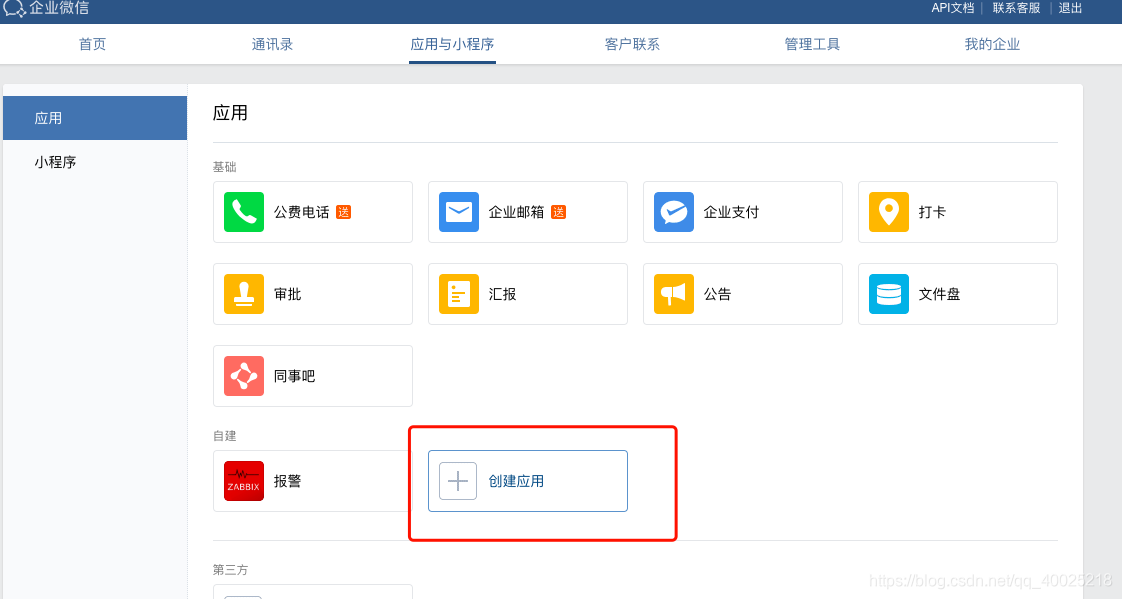
Task: Open the 审批 app label
Action: point(288,294)
